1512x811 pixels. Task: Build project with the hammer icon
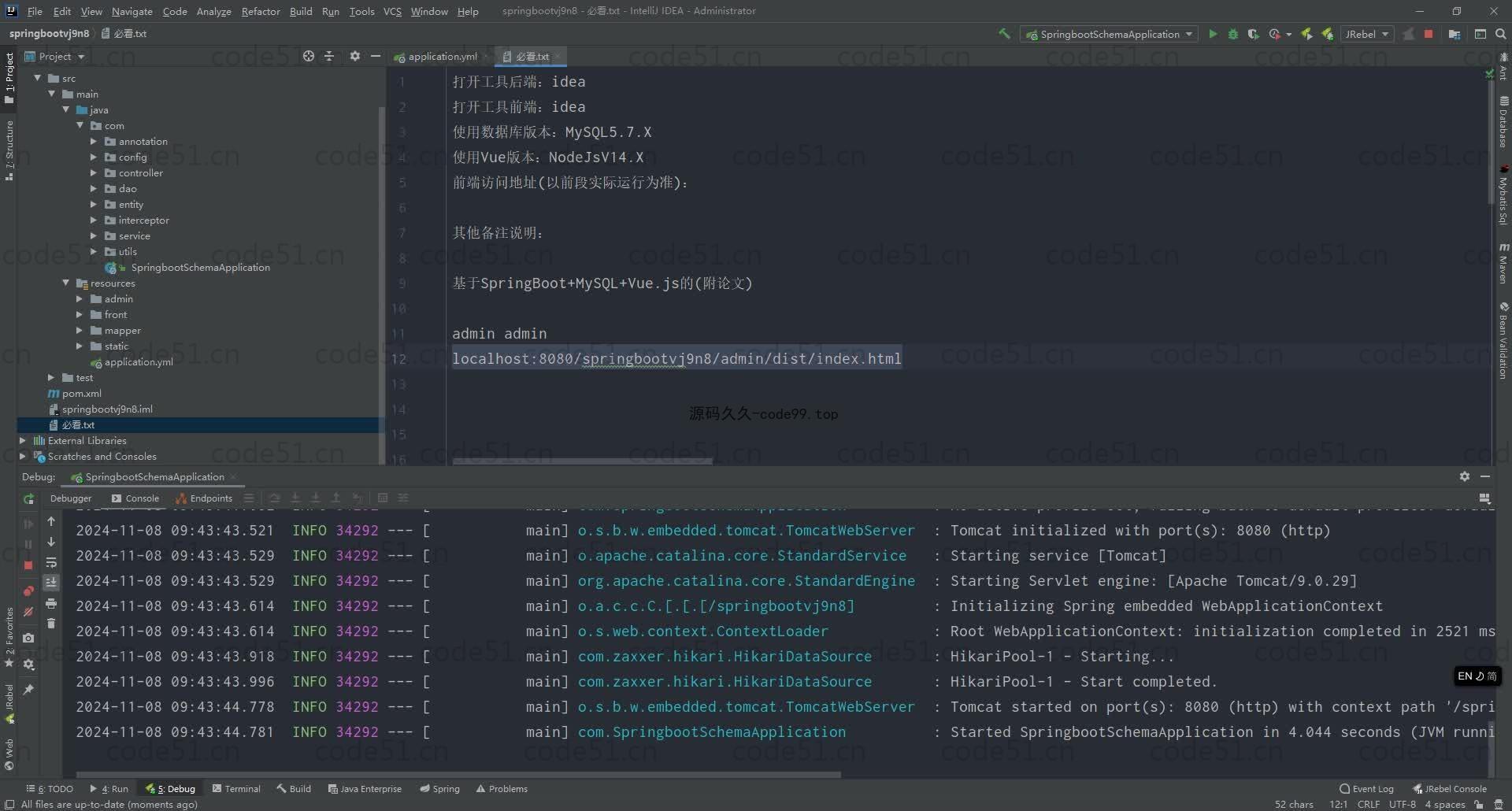1004,34
